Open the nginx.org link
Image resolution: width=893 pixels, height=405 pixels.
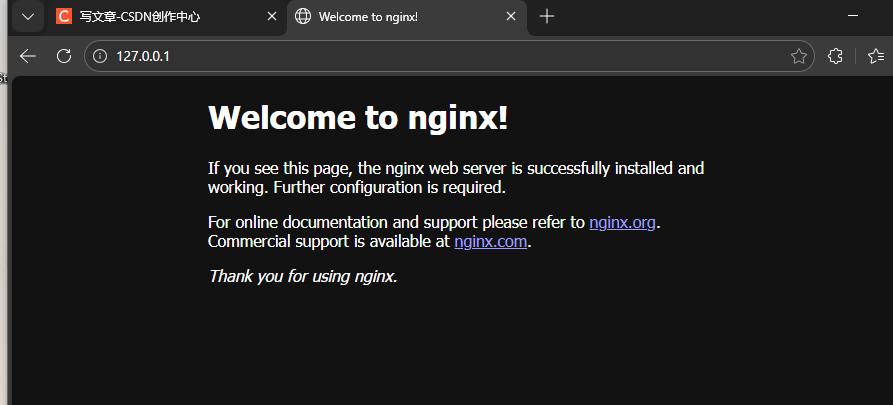(x=622, y=222)
